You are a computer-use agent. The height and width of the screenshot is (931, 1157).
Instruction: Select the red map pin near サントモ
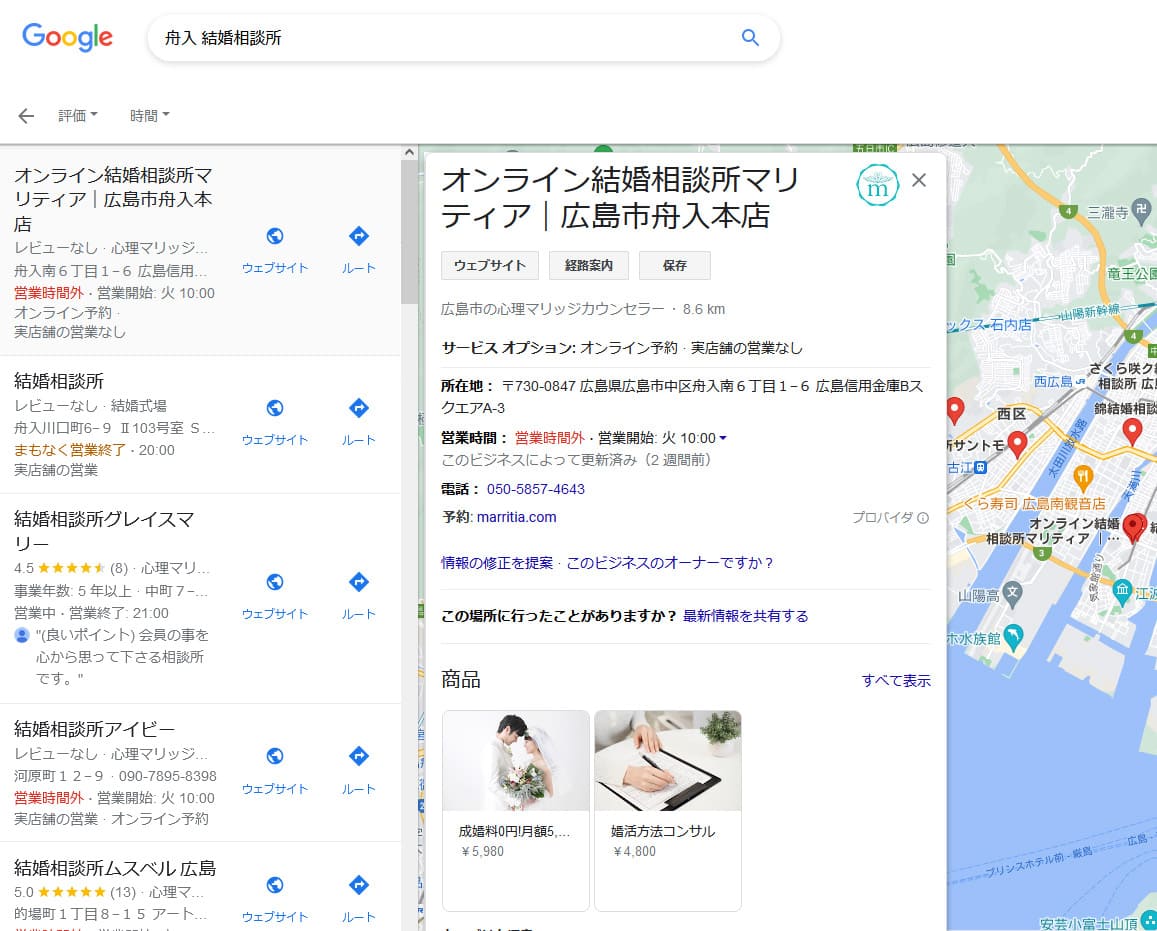point(1018,444)
